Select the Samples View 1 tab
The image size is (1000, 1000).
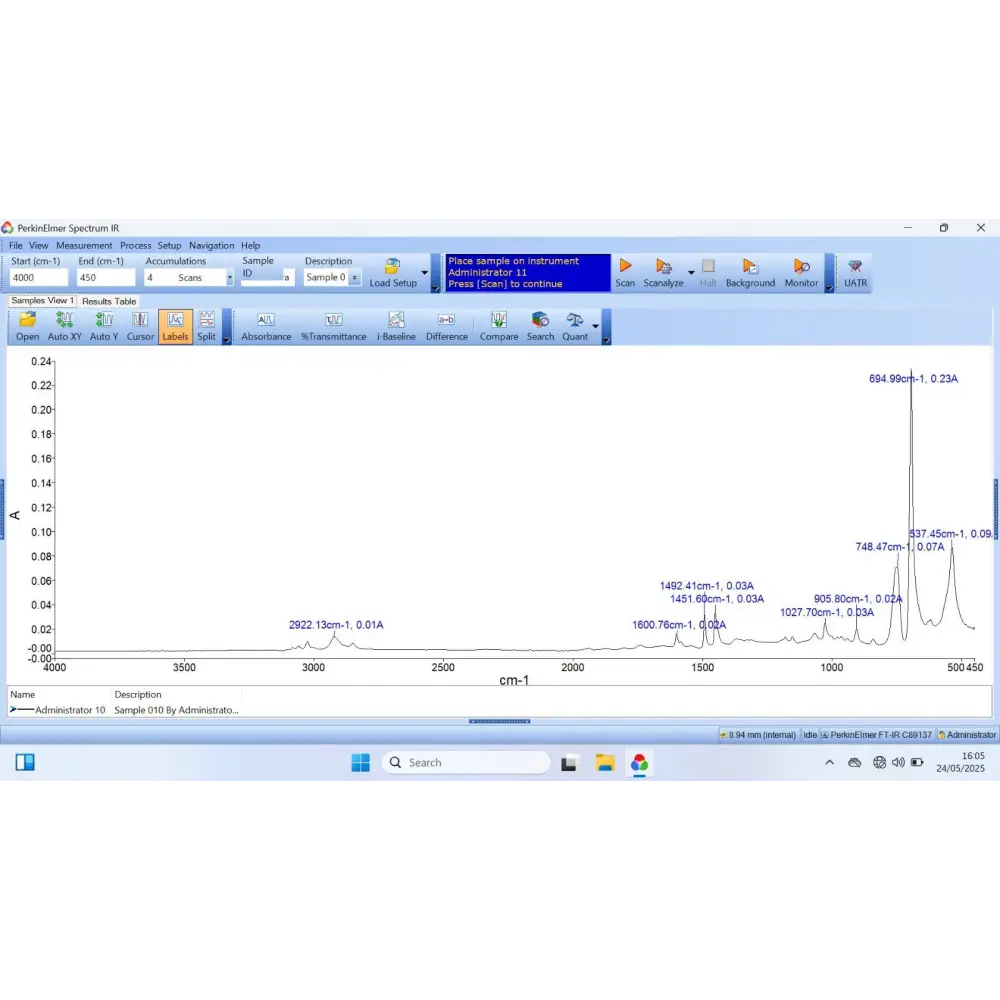tap(42, 300)
